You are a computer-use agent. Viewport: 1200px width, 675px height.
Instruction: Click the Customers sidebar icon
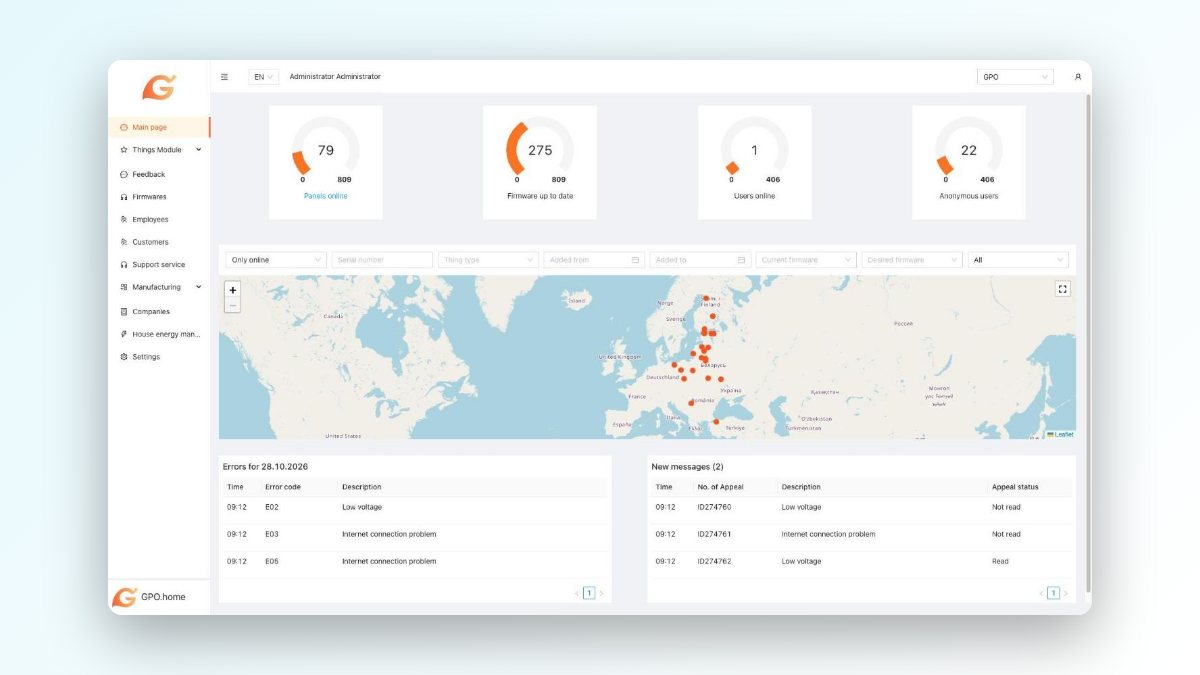point(123,242)
